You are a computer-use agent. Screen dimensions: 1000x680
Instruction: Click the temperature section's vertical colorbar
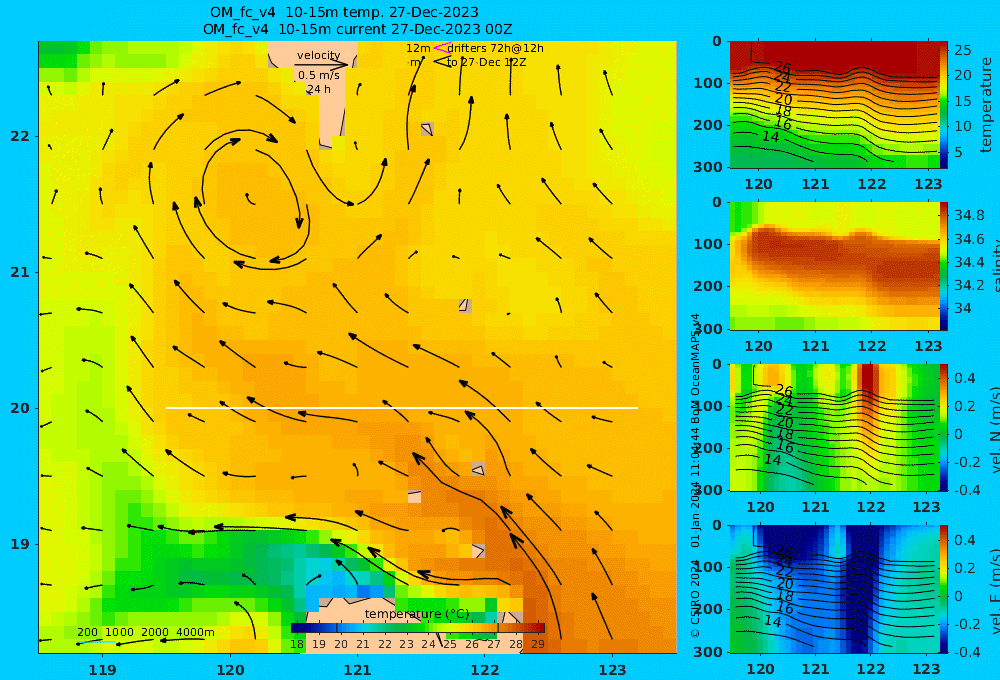[944, 105]
